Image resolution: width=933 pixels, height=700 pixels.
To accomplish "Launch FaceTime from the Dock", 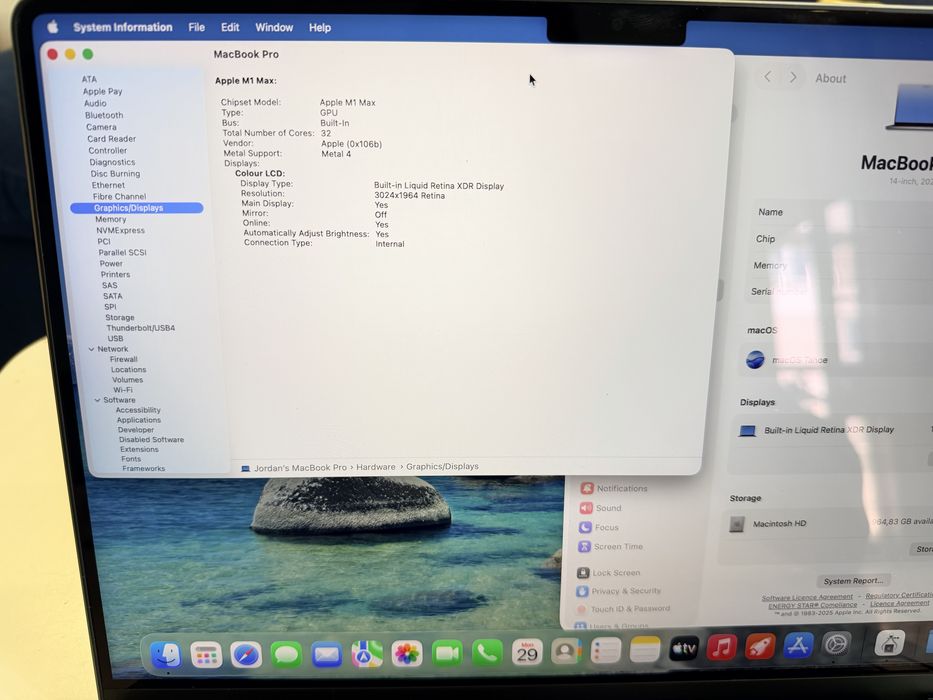I will (x=447, y=654).
